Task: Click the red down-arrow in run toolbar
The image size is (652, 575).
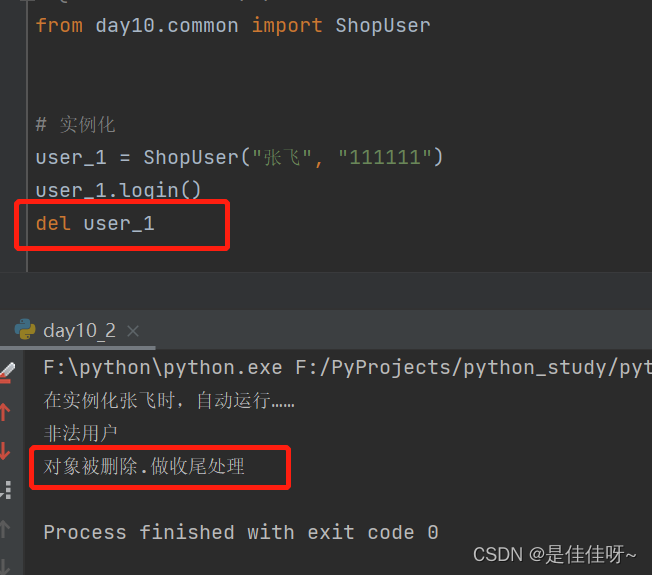Action: 5,451
